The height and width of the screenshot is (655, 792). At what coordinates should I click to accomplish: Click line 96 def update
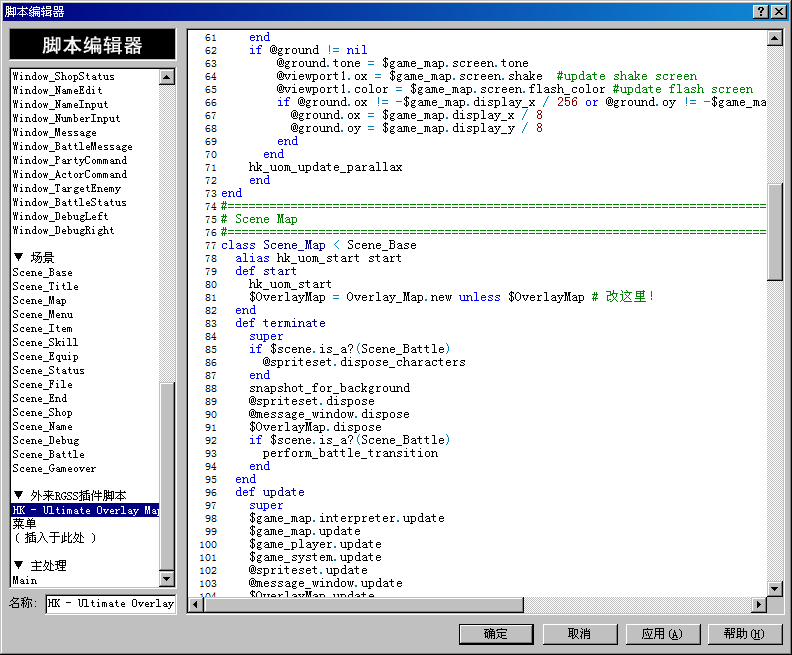tap(270, 492)
